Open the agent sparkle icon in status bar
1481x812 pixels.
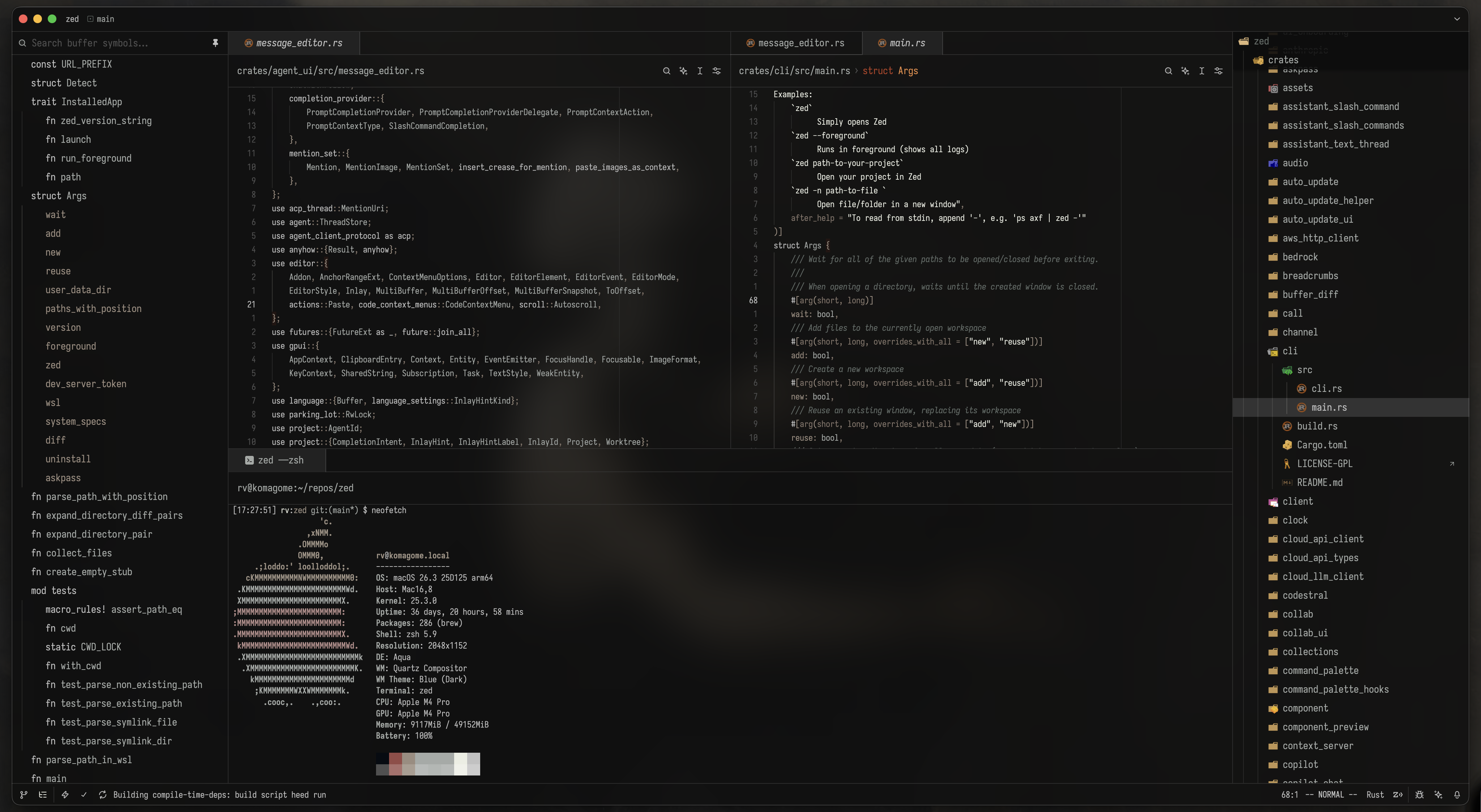coord(1438,795)
